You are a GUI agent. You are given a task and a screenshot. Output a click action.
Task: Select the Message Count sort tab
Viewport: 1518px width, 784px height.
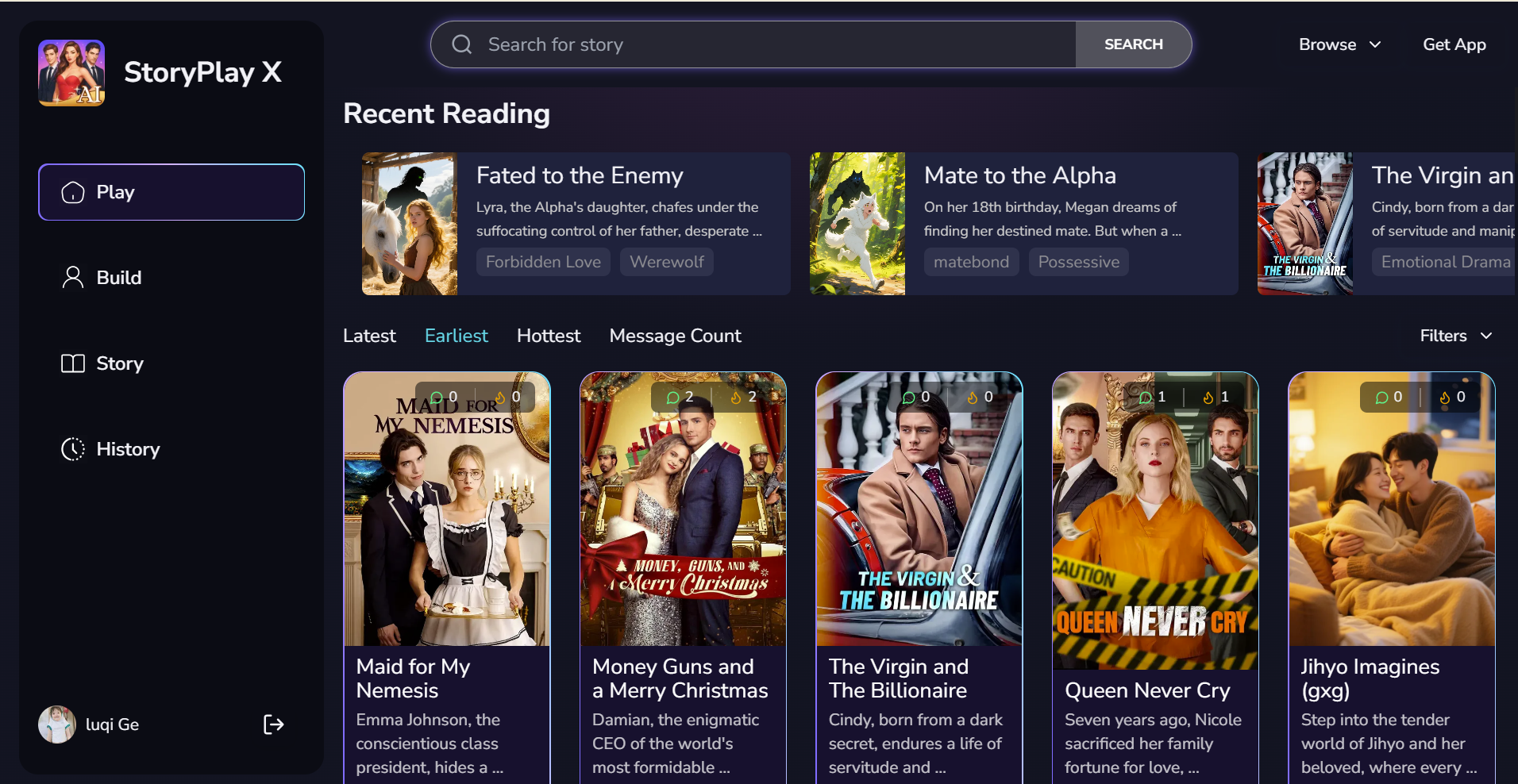675,336
